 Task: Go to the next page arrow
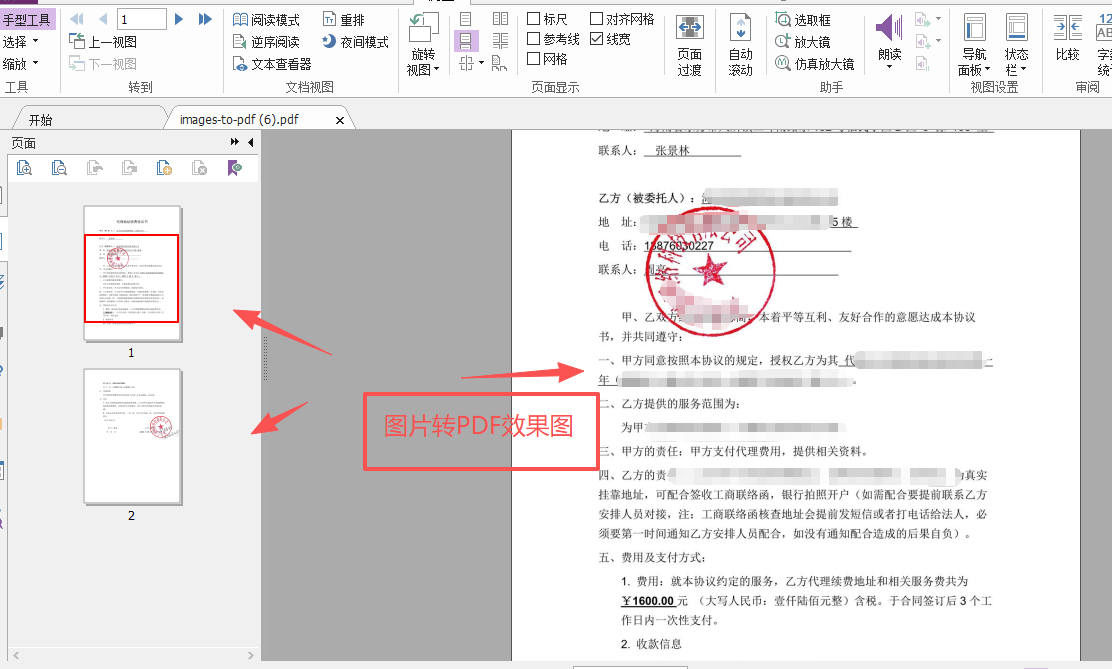179,19
